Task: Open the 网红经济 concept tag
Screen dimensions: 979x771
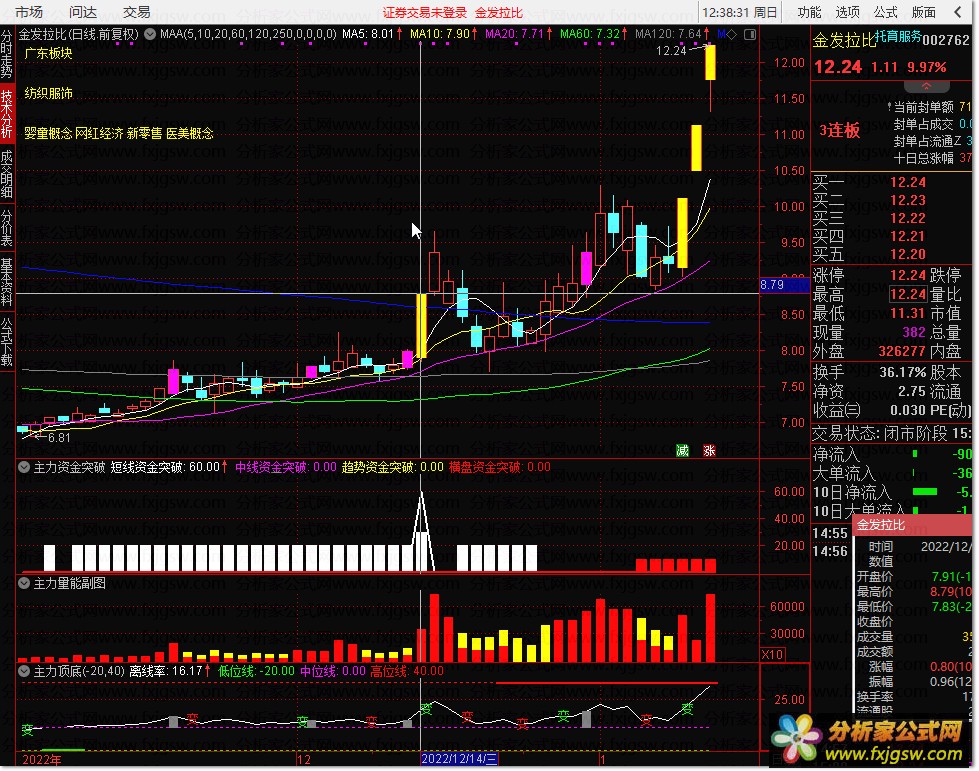Action: click(x=99, y=134)
